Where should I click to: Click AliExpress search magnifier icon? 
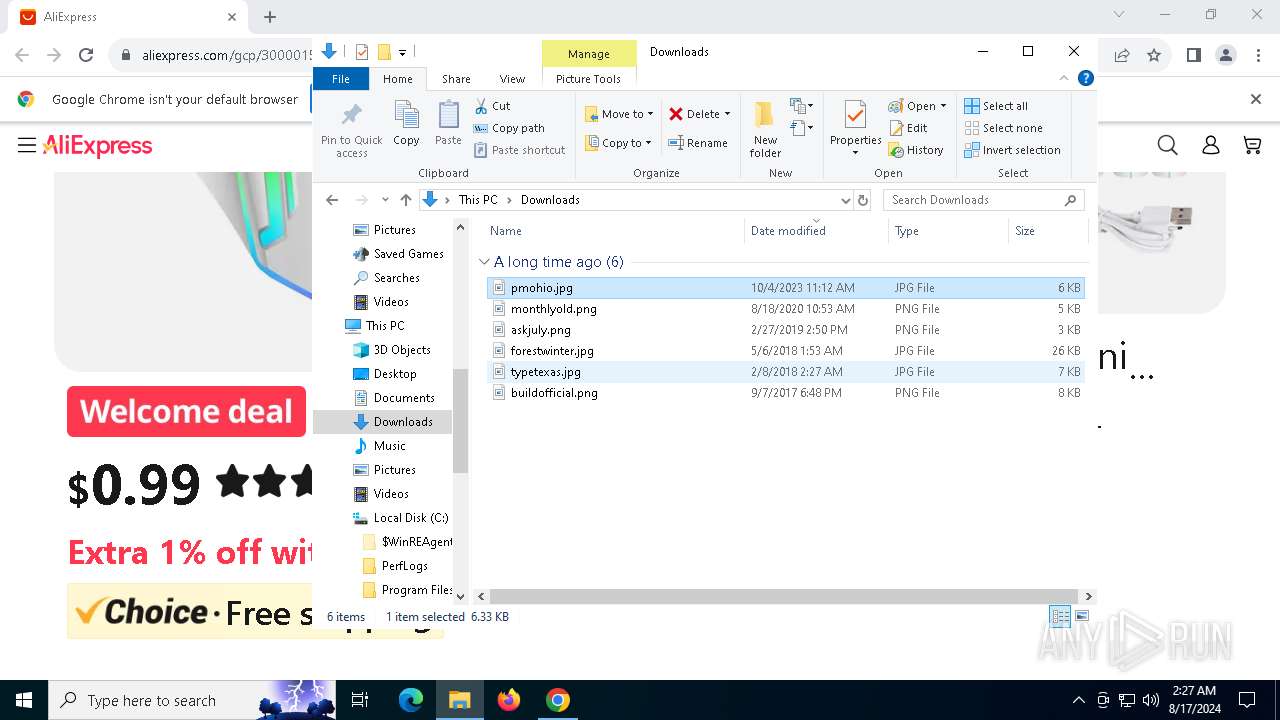(x=1167, y=146)
